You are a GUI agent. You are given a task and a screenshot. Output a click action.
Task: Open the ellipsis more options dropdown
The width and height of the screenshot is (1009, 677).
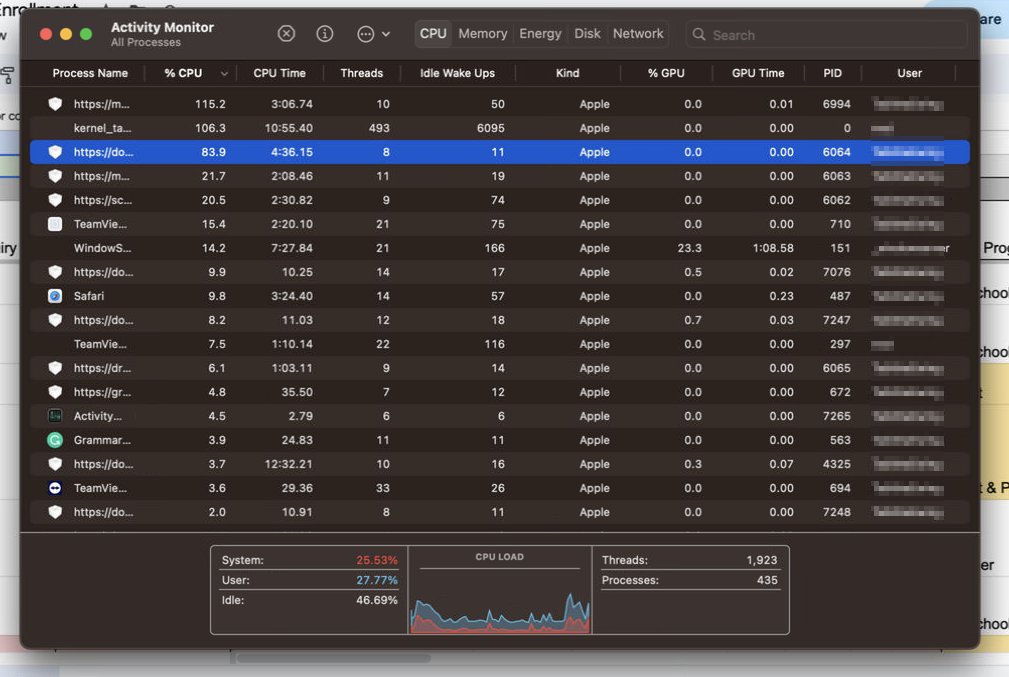[x=373, y=34]
